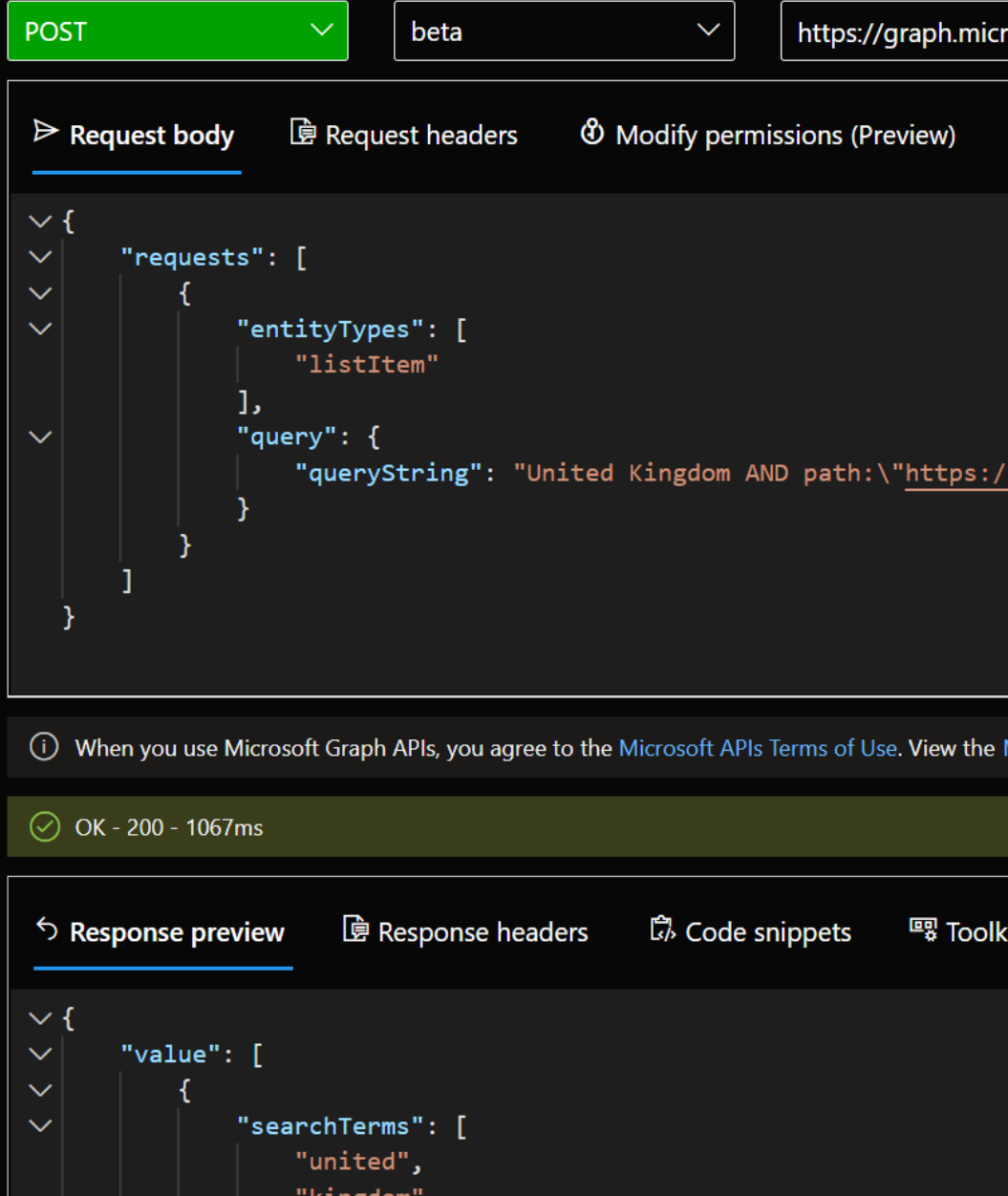Switch to the Request headers tab
The image size is (1008, 1196).
coord(420,136)
